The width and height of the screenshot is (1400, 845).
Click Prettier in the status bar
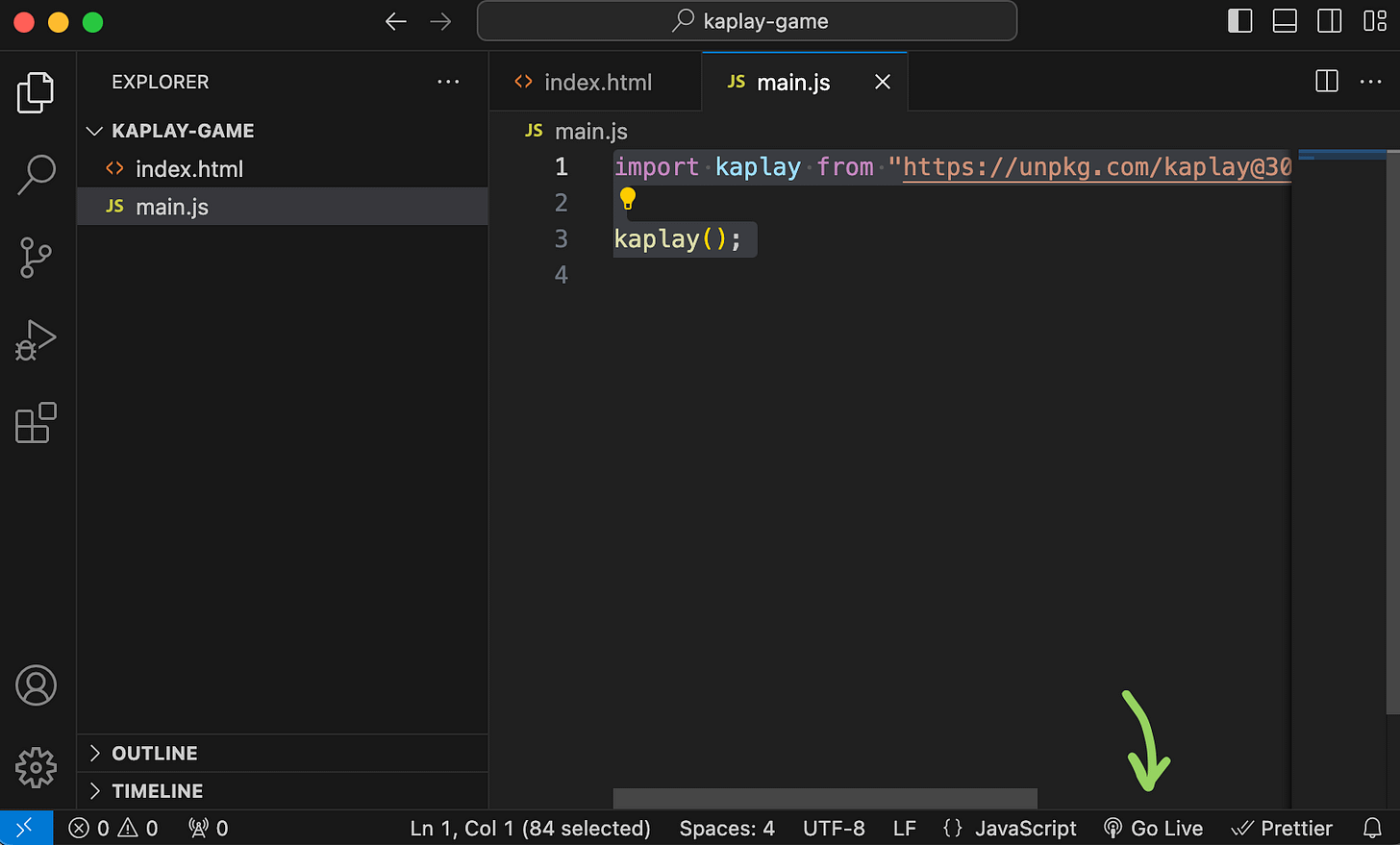pyautogui.click(x=1282, y=828)
